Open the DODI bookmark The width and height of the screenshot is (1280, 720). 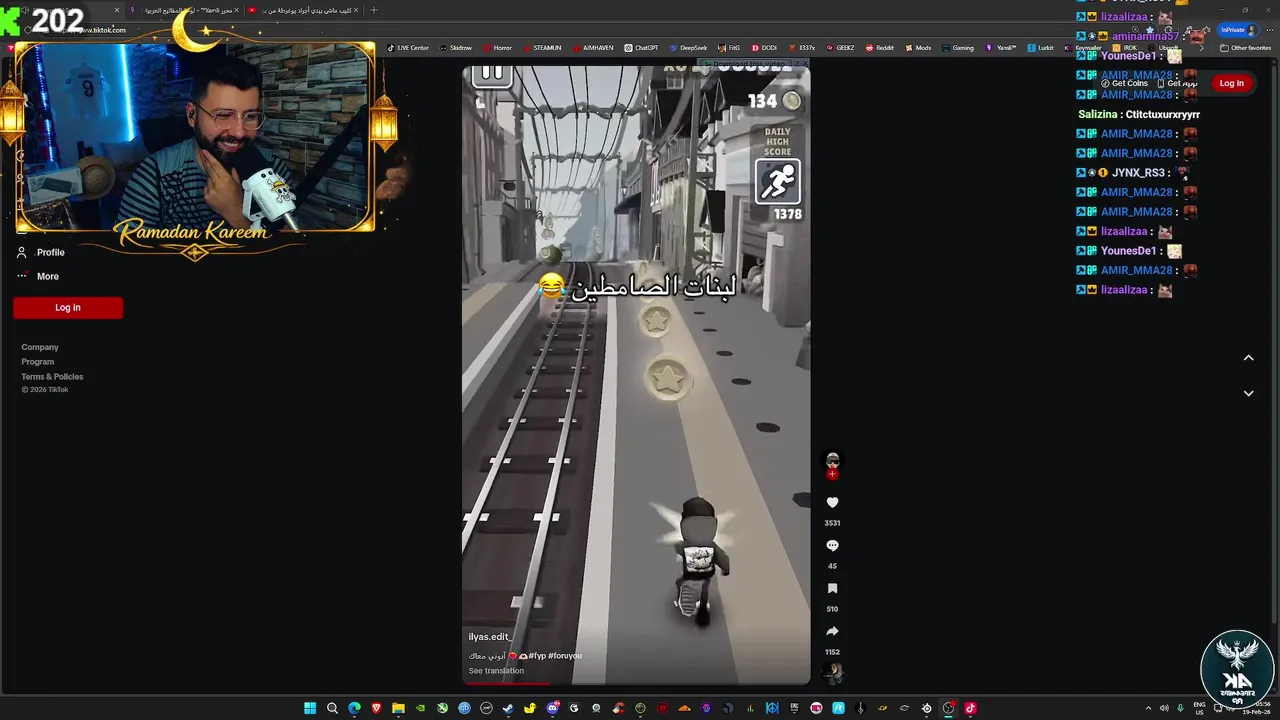[x=764, y=48]
